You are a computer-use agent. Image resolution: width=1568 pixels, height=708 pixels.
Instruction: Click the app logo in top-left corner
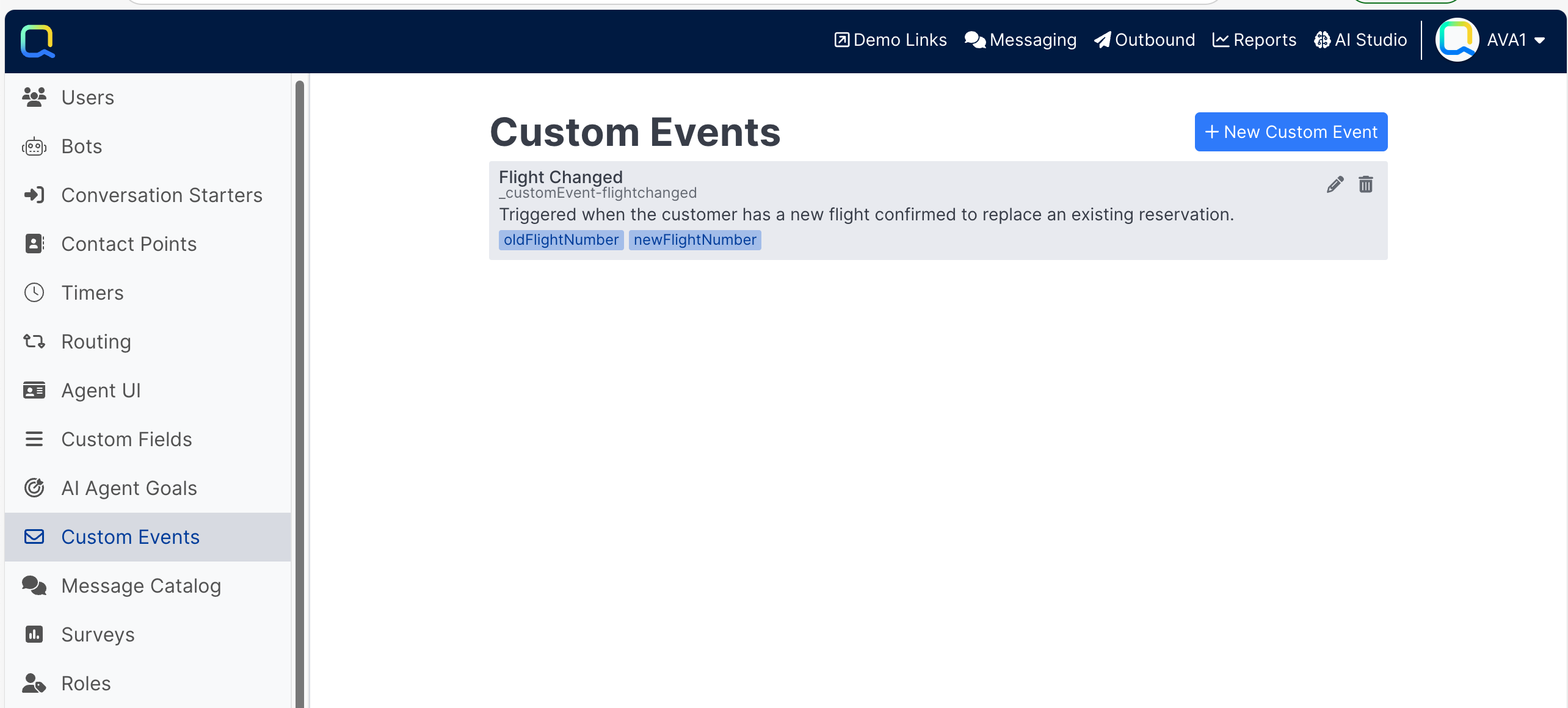[x=38, y=41]
